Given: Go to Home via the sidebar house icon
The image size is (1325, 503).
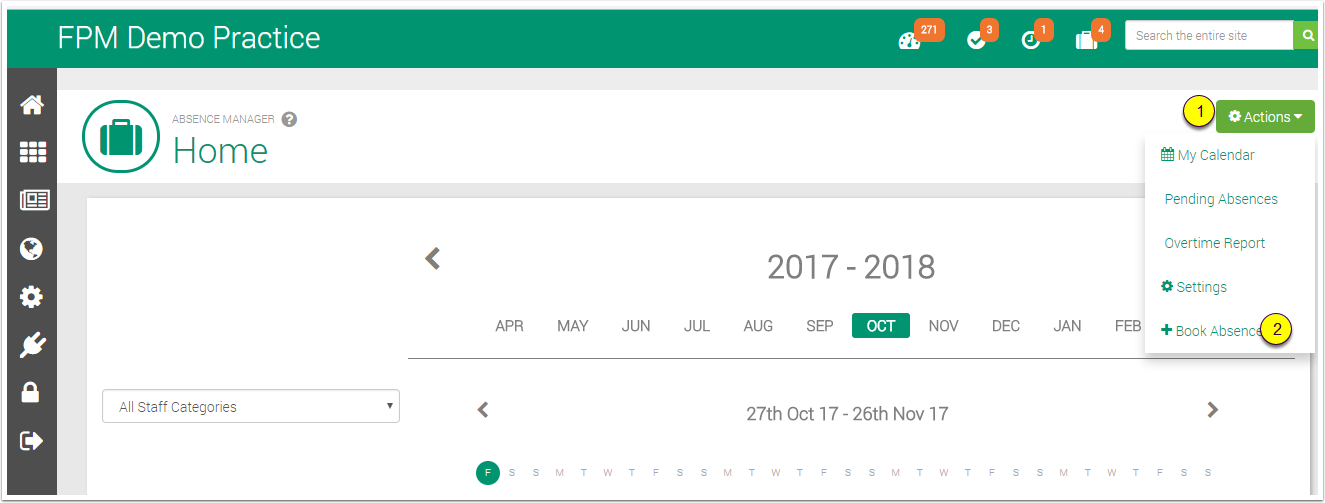Looking at the screenshot, I should pyautogui.click(x=32, y=105).
